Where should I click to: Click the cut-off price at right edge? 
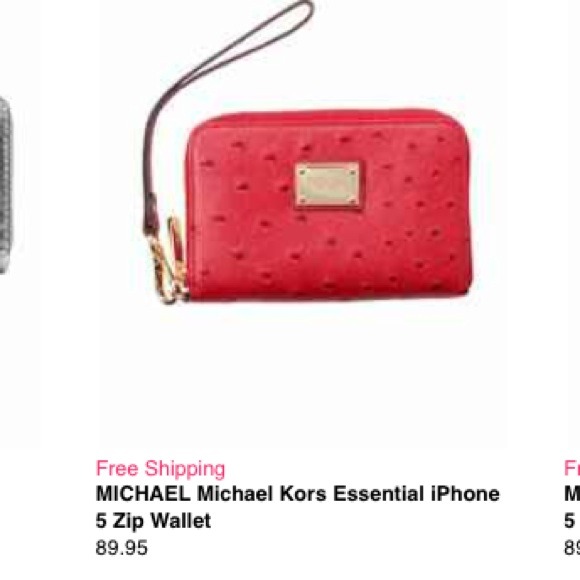(572, 548)
